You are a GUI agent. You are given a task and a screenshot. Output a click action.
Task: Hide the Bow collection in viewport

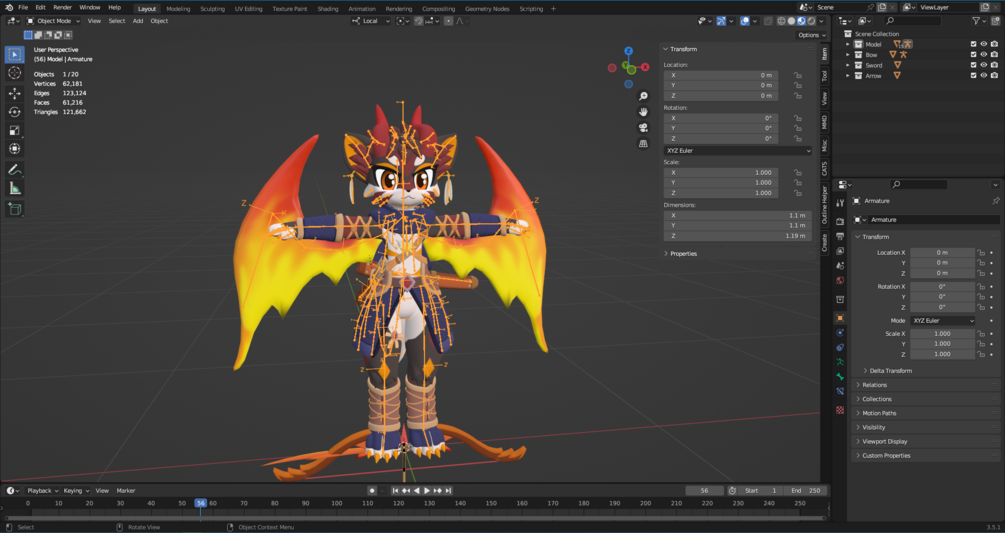pos(984,55)
